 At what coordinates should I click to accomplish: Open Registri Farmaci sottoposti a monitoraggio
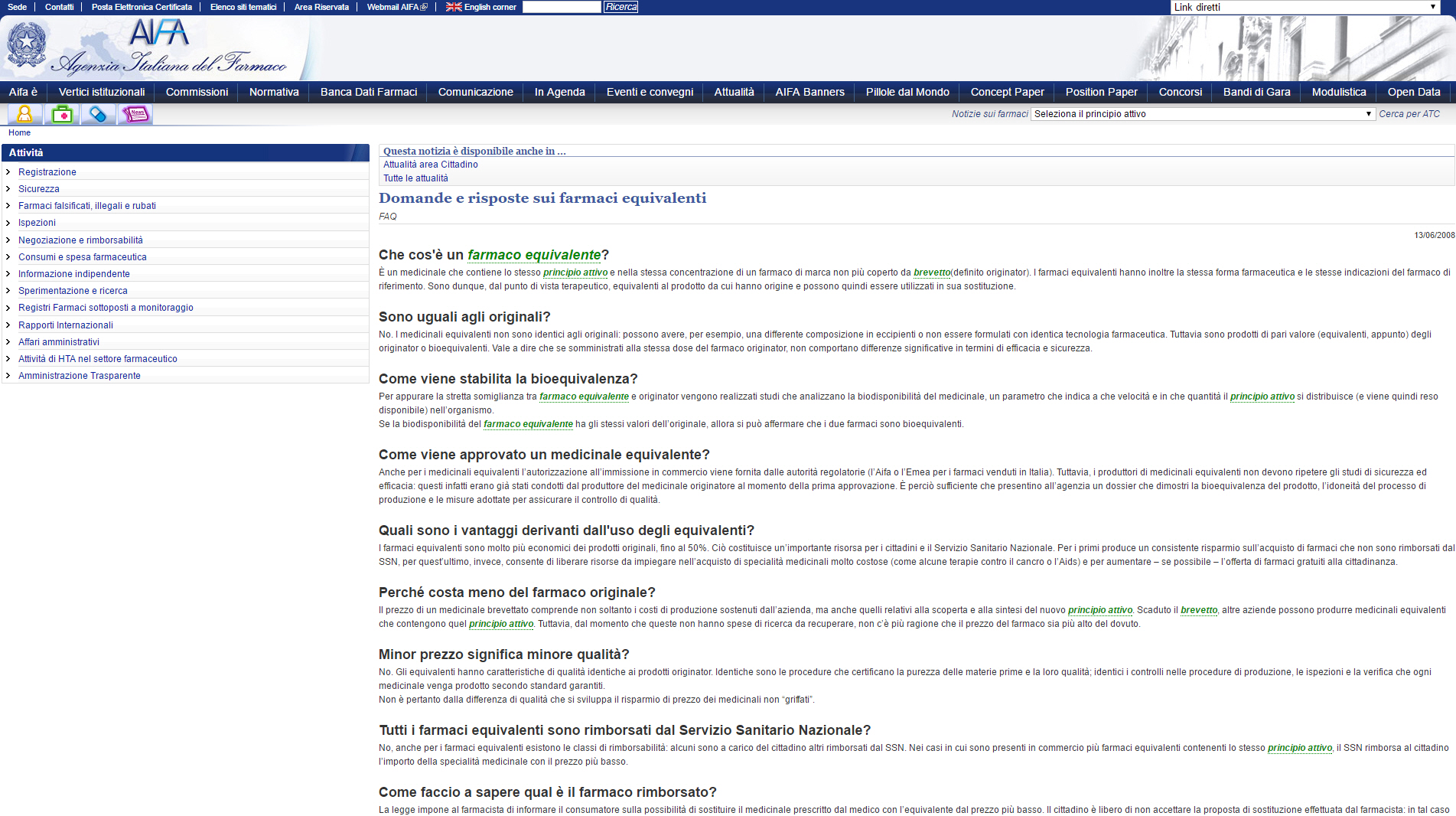point(106,308)
